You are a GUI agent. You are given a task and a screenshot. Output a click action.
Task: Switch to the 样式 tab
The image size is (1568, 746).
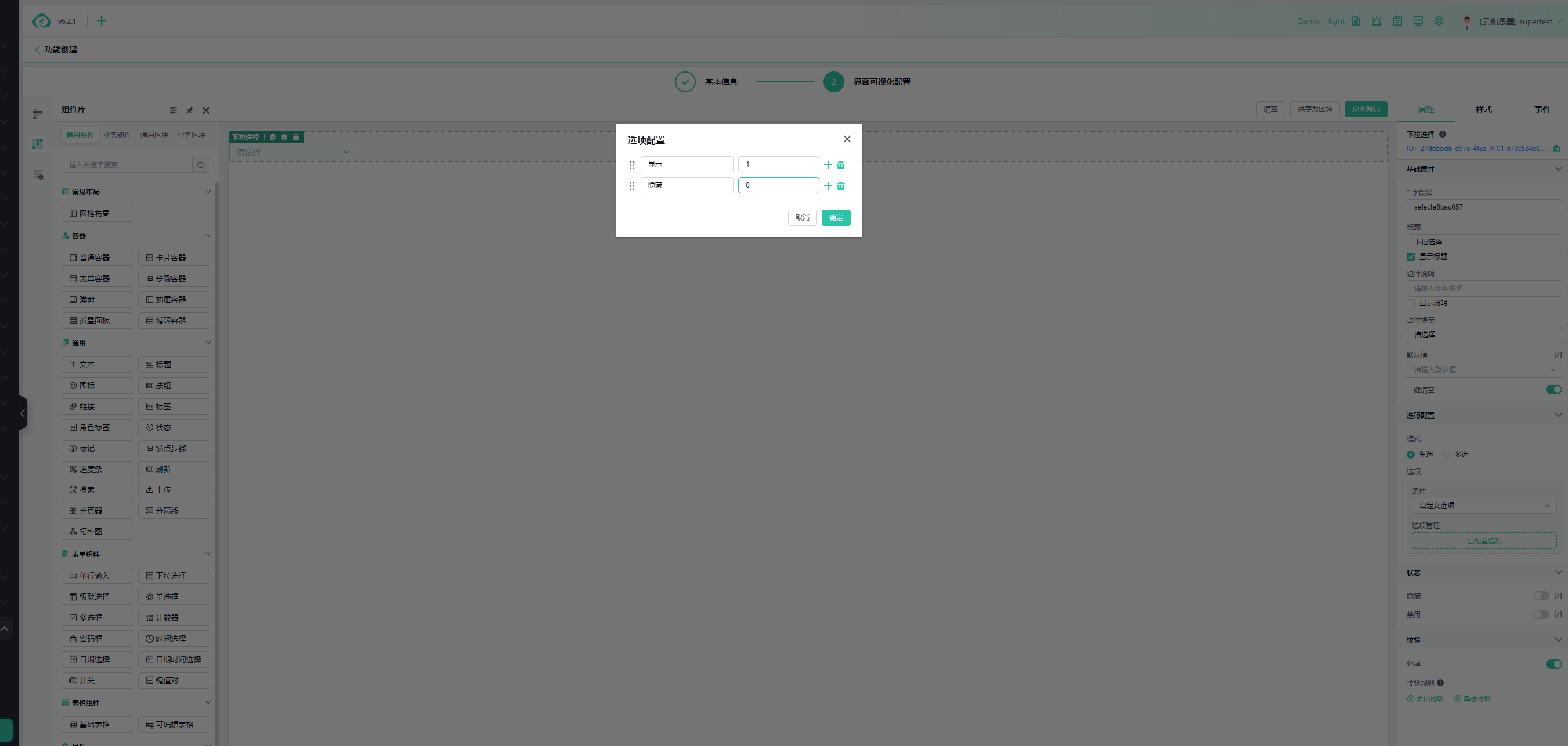point(1483,110)
